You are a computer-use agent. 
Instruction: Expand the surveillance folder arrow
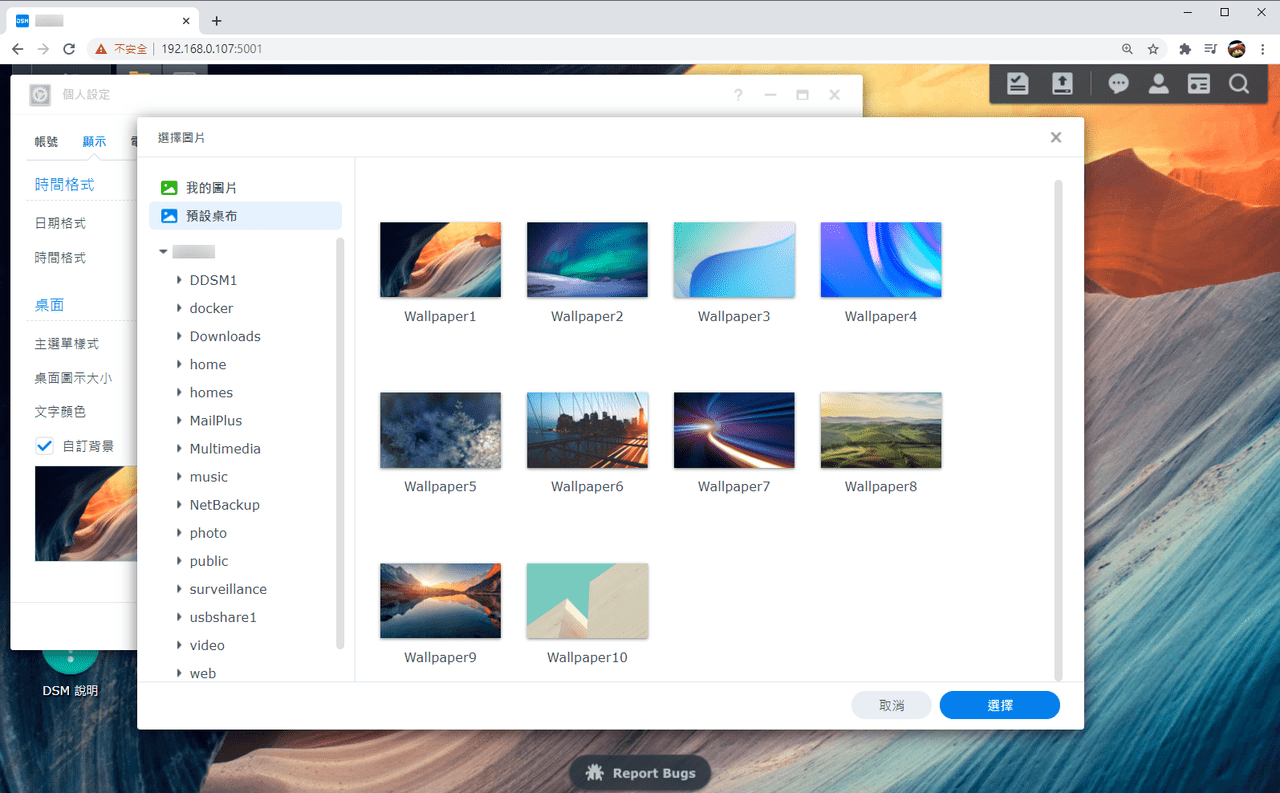(x=179, y=589)
